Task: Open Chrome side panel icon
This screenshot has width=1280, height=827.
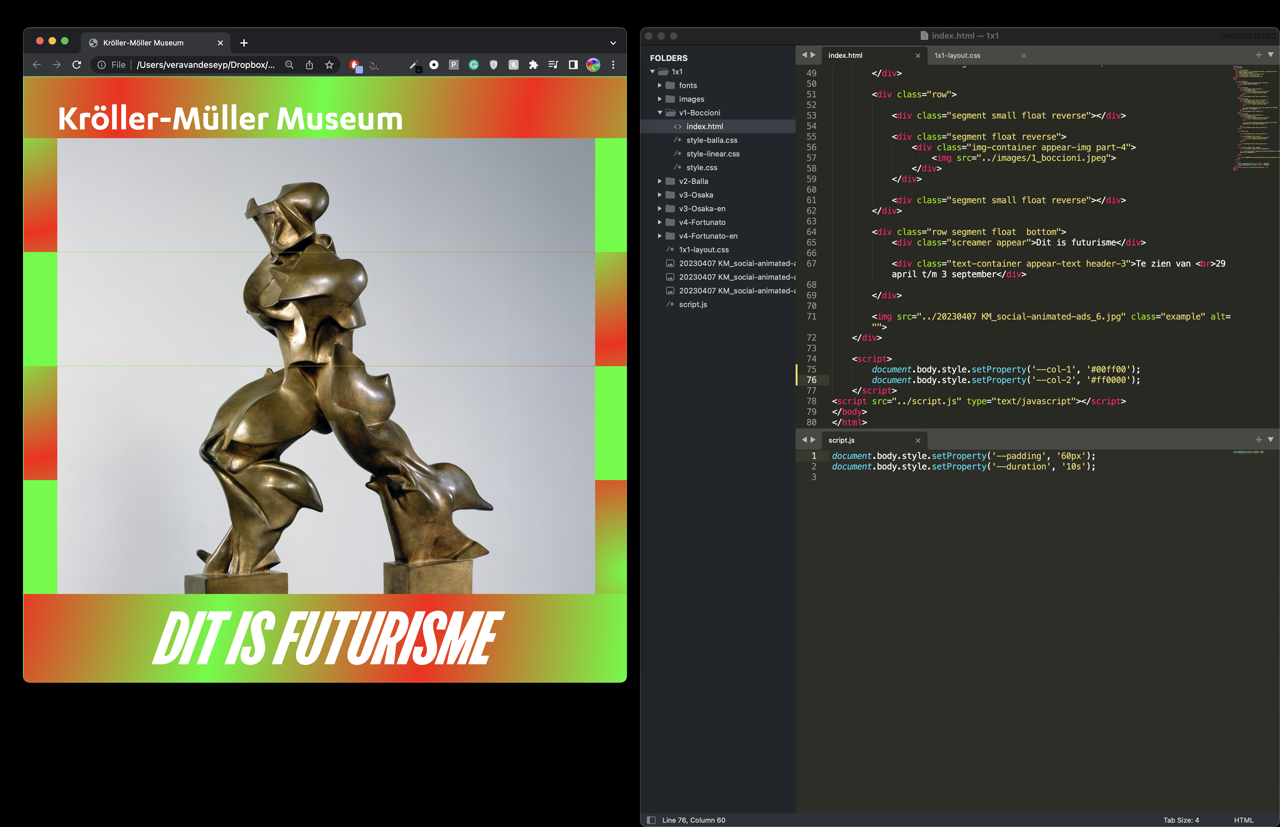Action: point(573,65)
